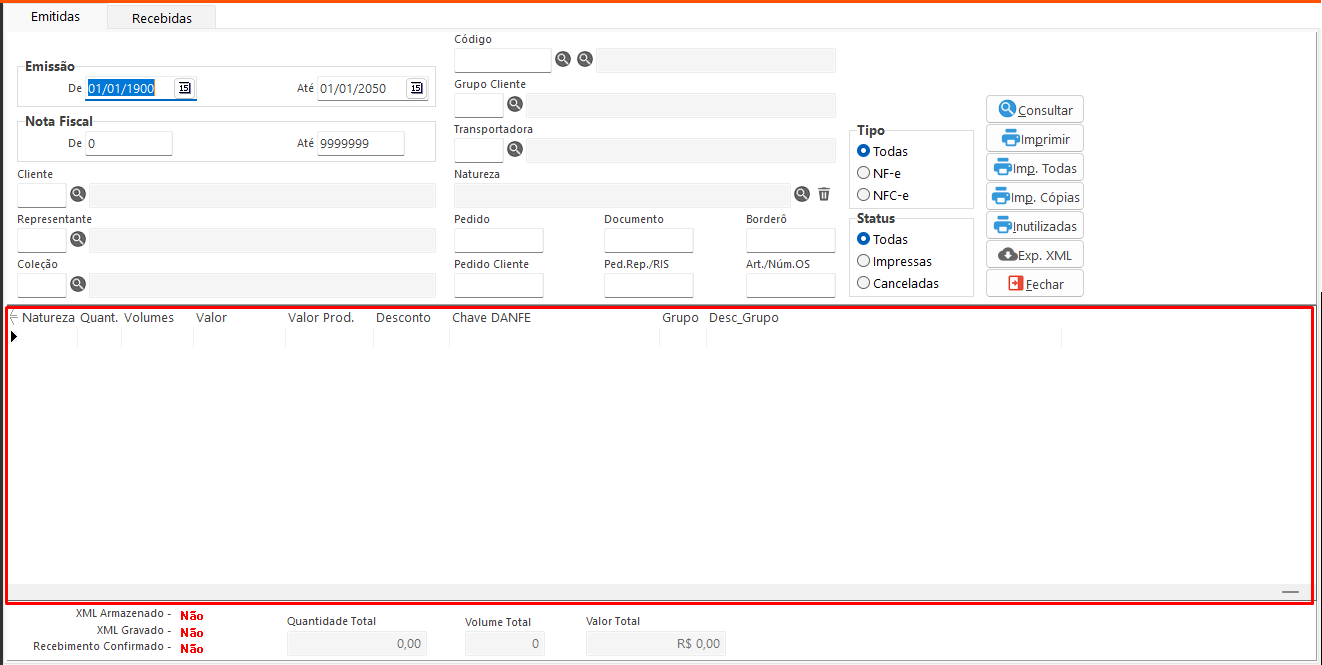Select the NF-e type radio button
1322x665 pixels.
click(864, 173)
